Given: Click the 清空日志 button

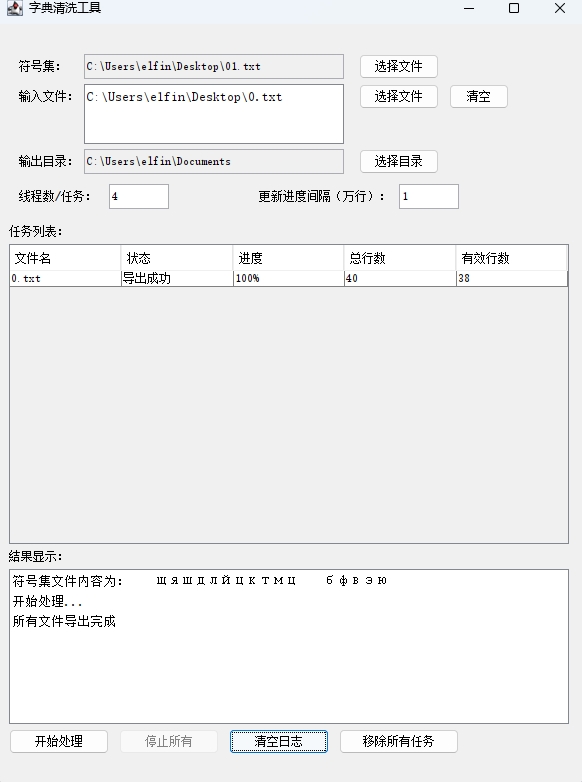Looking at the screenshot, I should click(x=278, y=741).
